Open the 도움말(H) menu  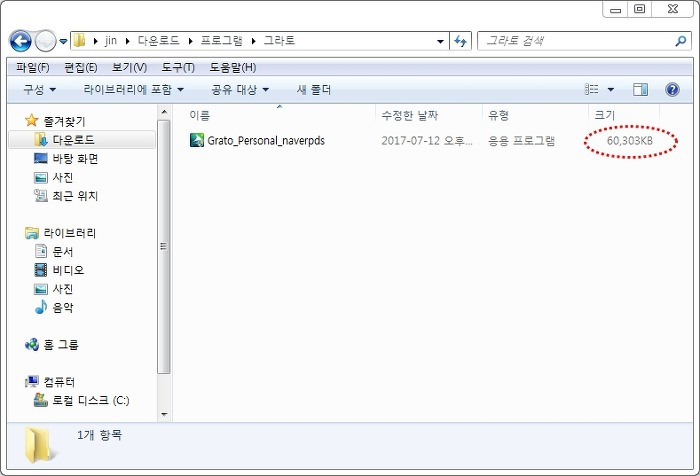click(233, 67)
